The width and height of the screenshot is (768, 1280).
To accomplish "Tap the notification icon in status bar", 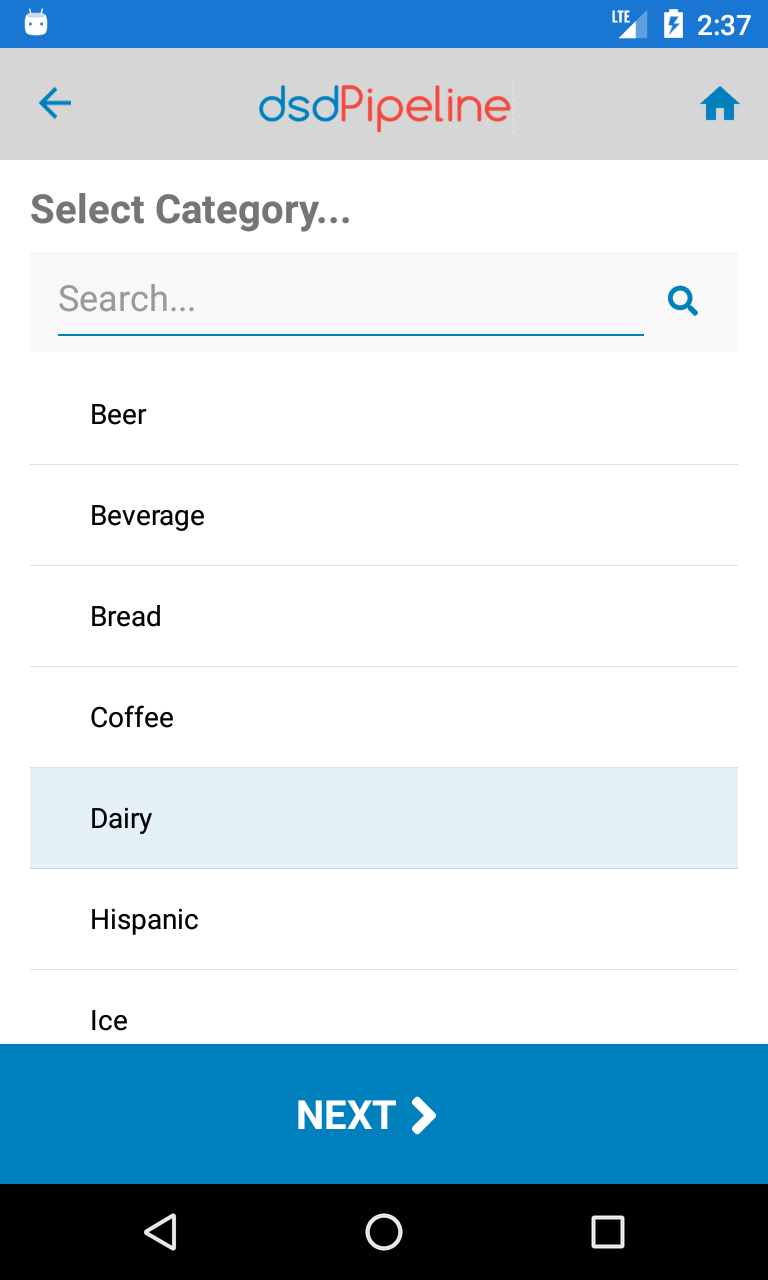I will [x=36, y=23].
